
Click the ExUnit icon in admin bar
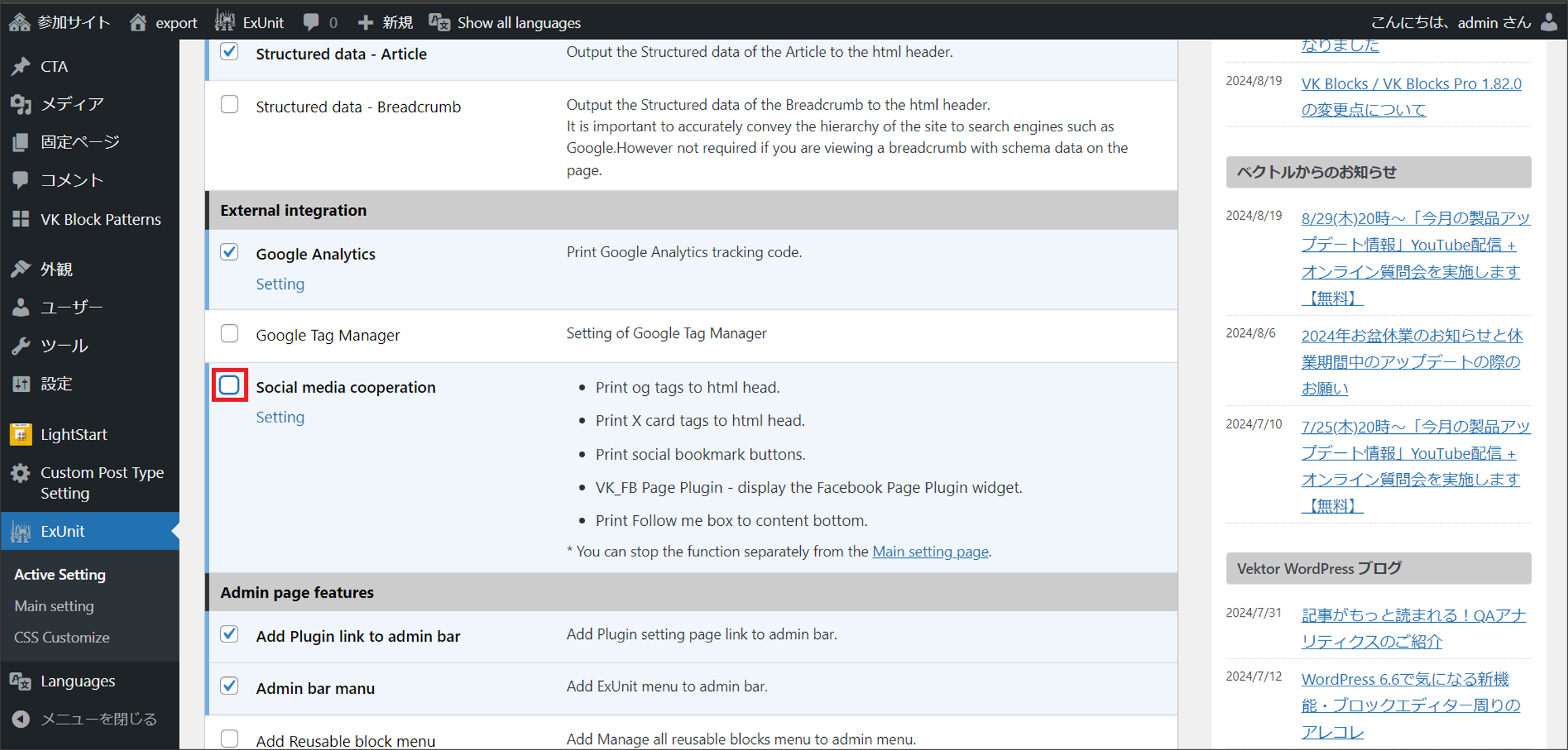225,22
